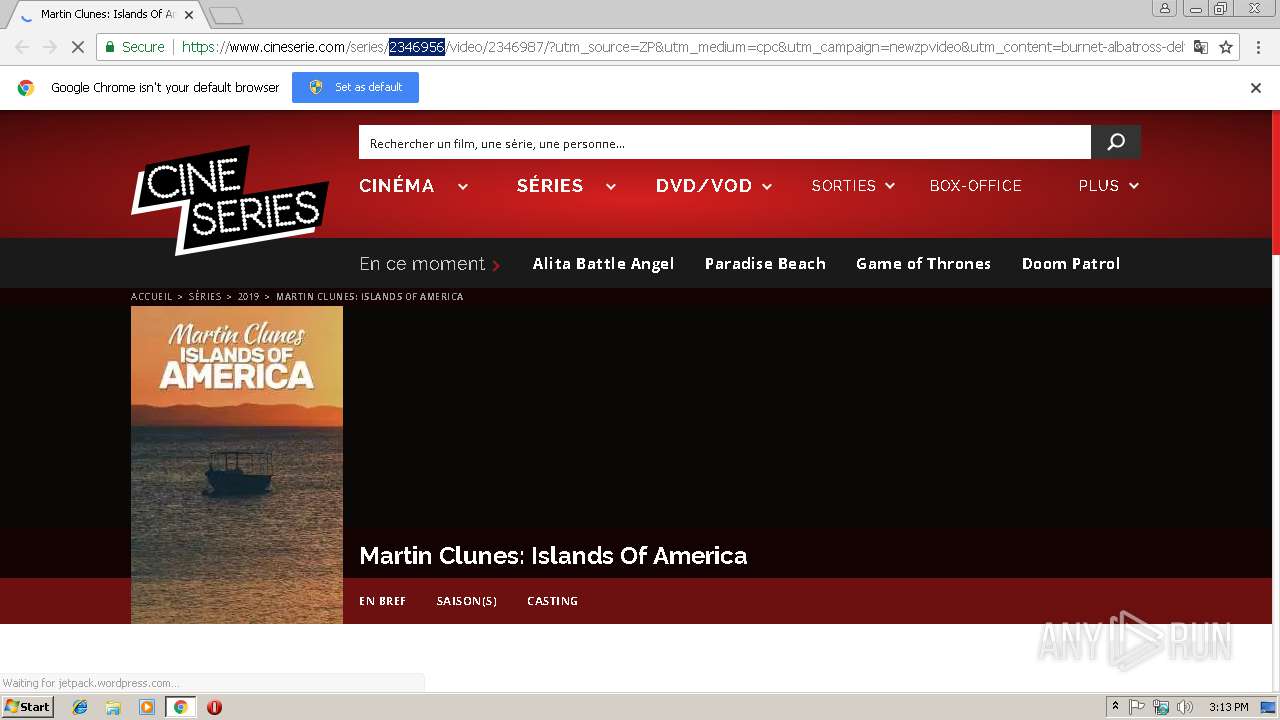Open the Chrome profile icon
This screenshot has height=720, width=1280.
click(1165, 8)
